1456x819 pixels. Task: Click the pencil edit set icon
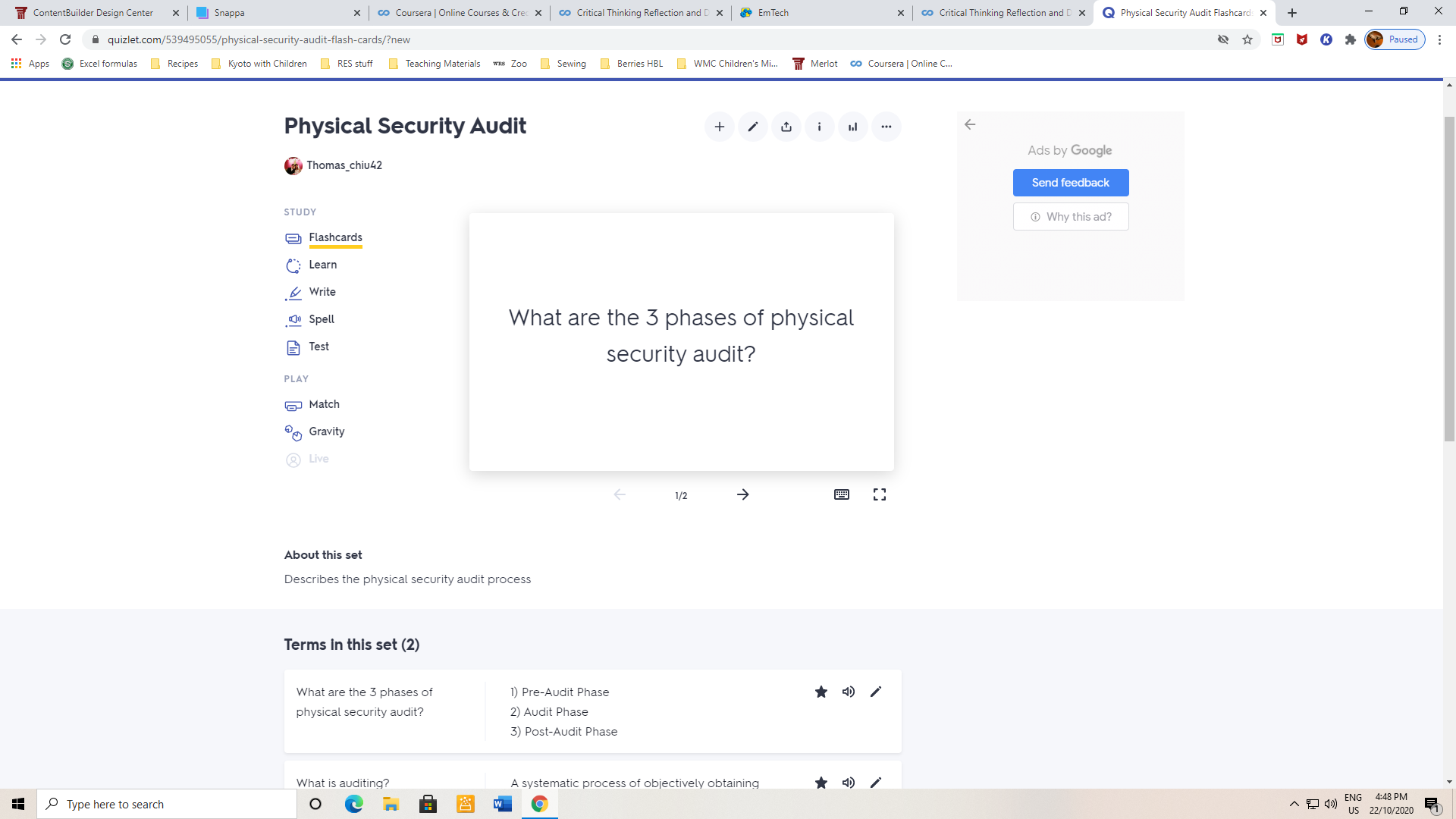point(752,127)
